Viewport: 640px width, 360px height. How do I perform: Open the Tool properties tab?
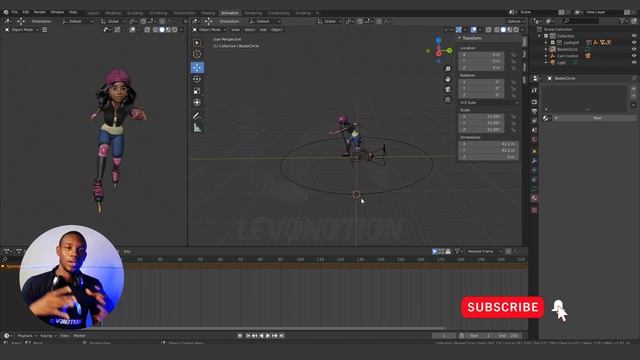(534, 90)
